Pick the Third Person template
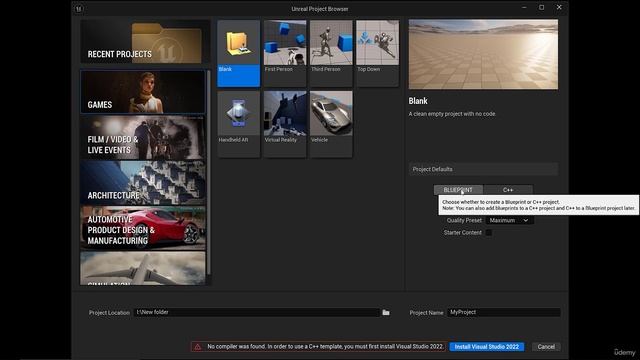Viewport: 640px width, 360px height. (x=331, y=53)
